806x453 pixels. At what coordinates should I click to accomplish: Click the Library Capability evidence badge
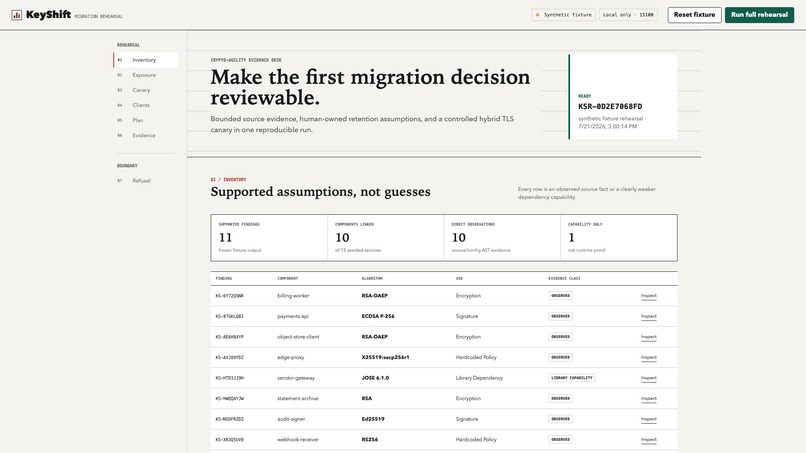572,378
